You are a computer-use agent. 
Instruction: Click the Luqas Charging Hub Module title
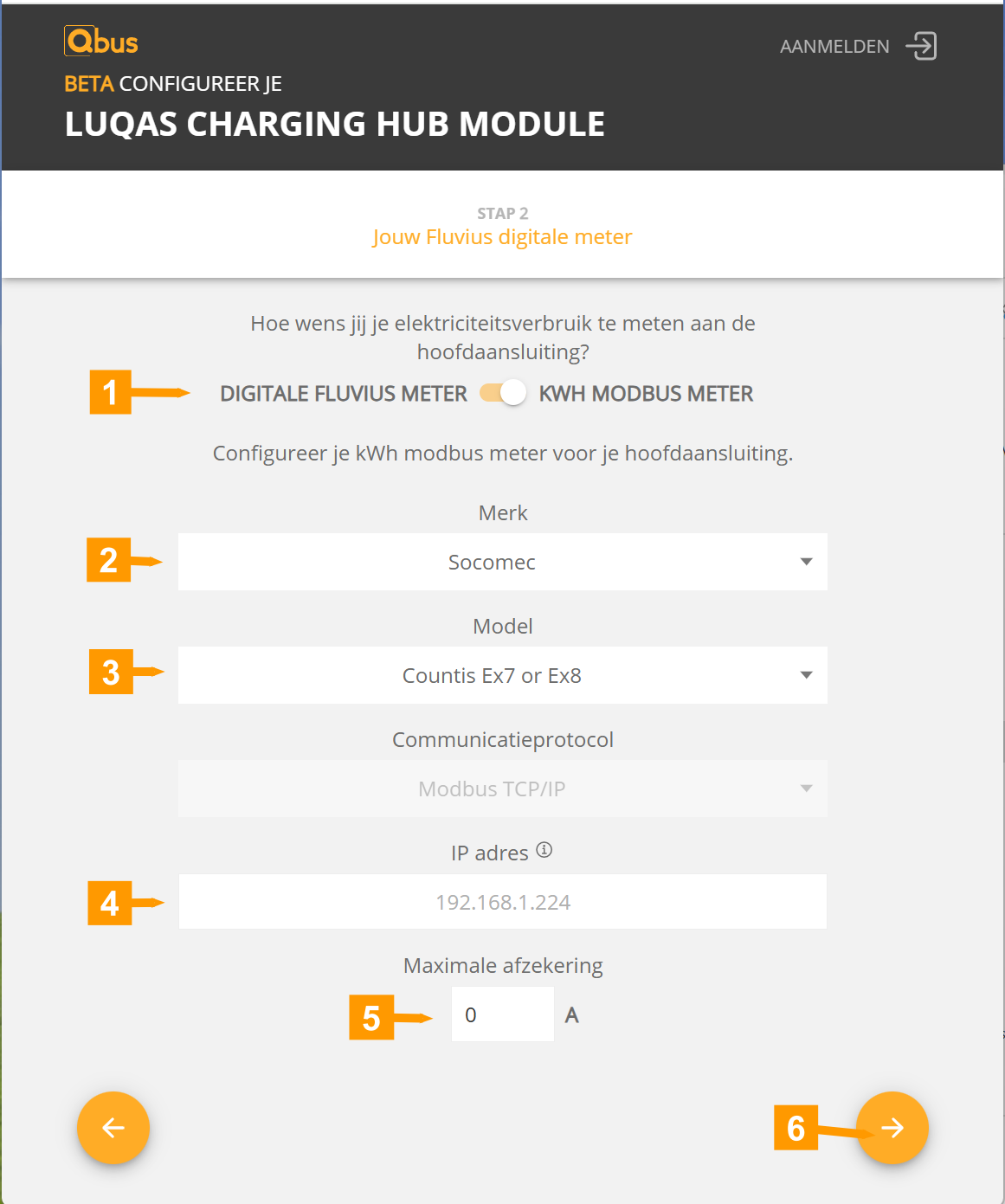pos(335,124)
